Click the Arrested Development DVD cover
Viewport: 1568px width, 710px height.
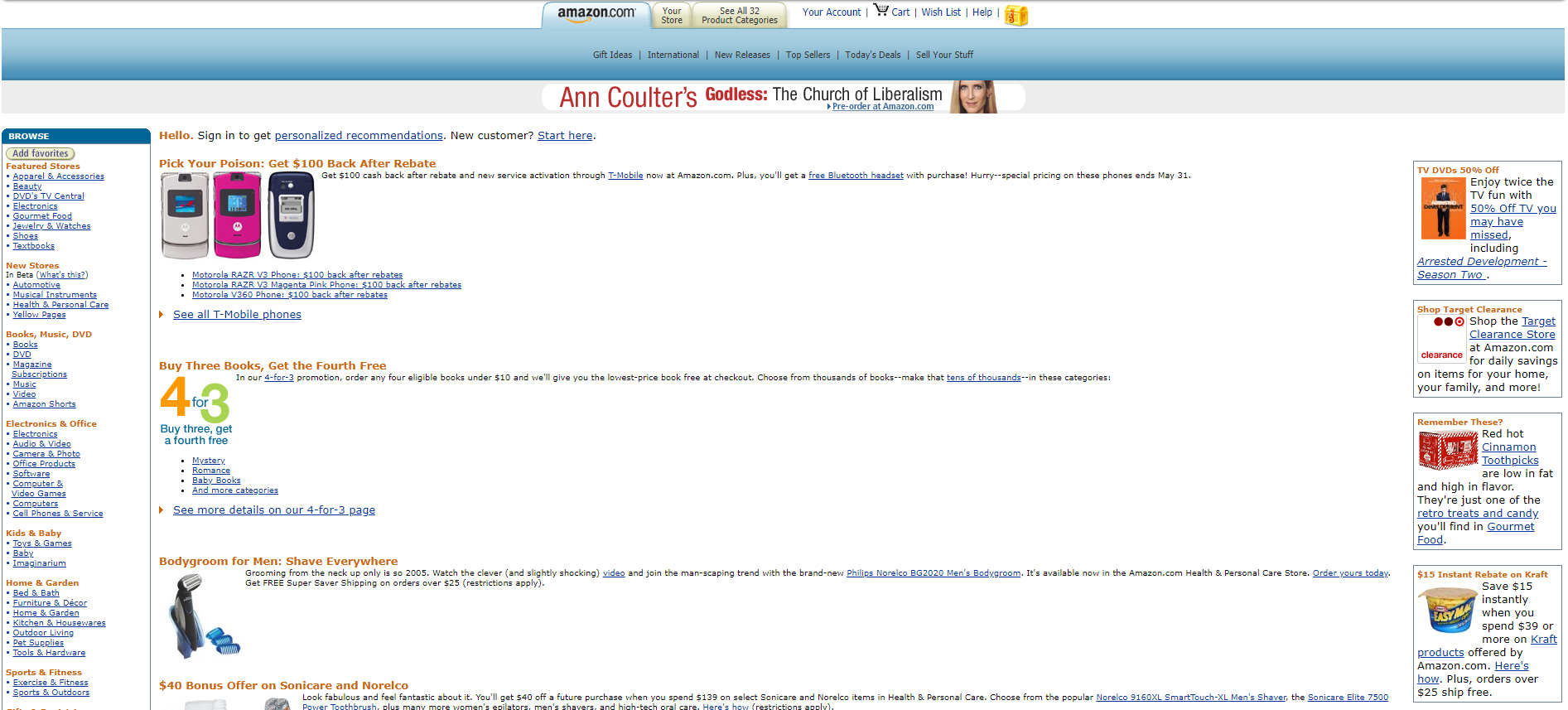point(1443,209)
